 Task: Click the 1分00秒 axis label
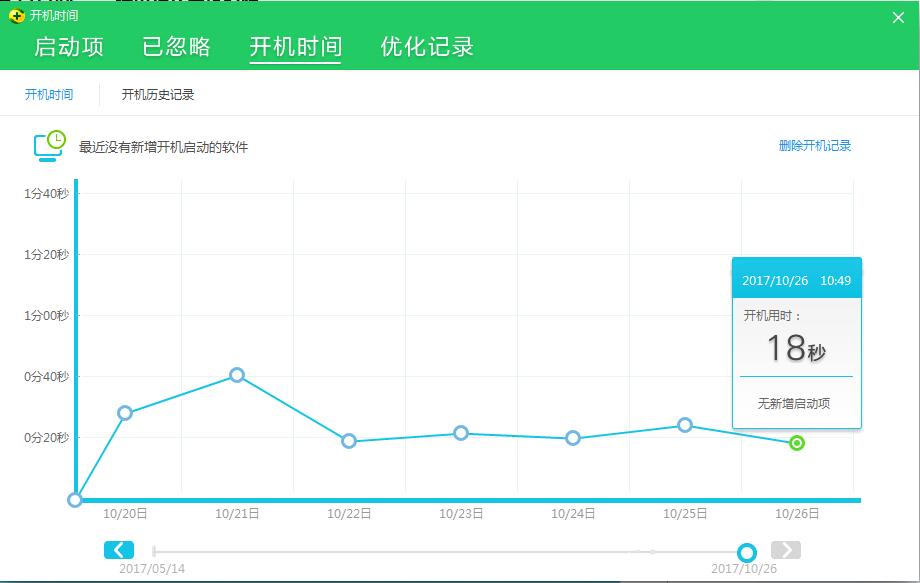pyautogui.click(x=46, y=316)
